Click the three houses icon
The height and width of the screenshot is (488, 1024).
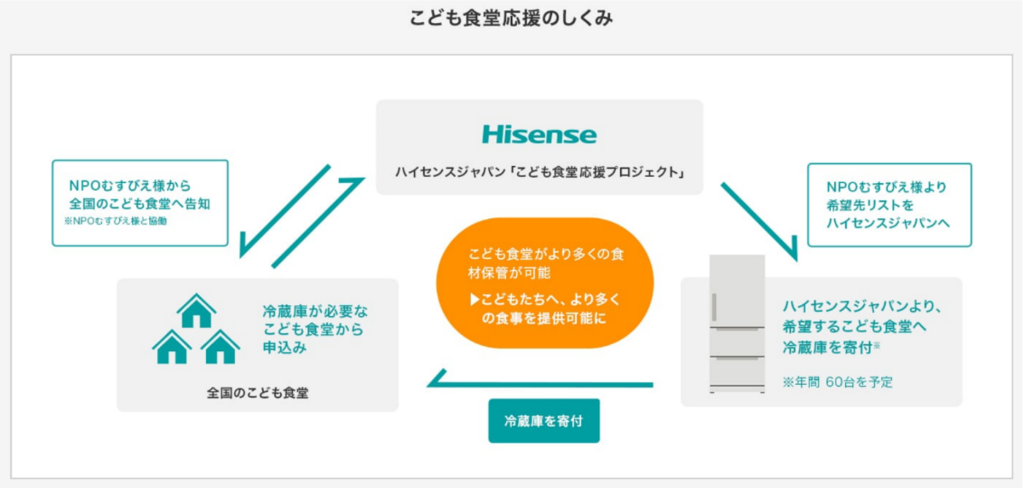tap(196, 329)
